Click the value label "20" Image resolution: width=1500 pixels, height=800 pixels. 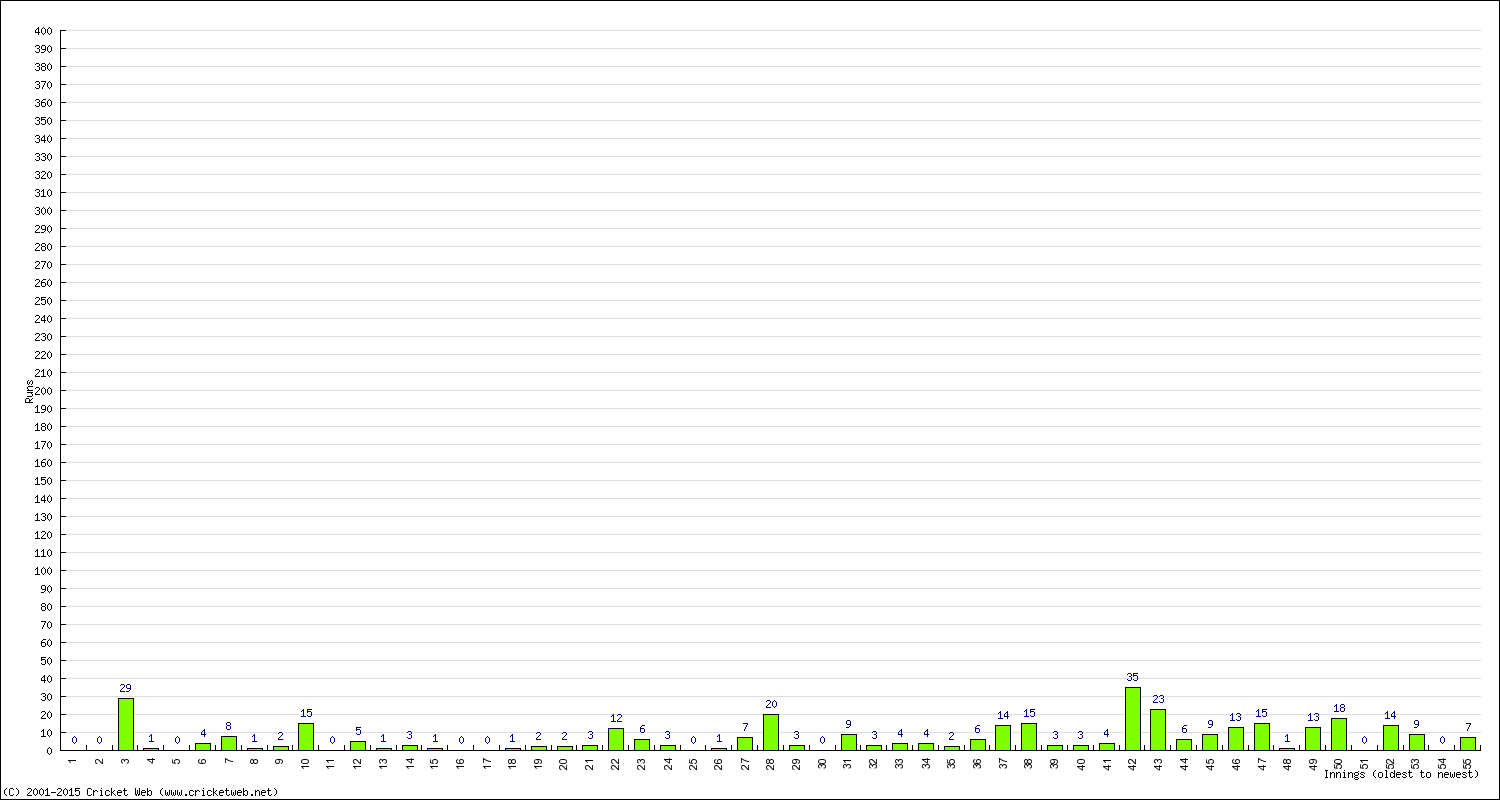pyautogui.click(x=771, y=704)
